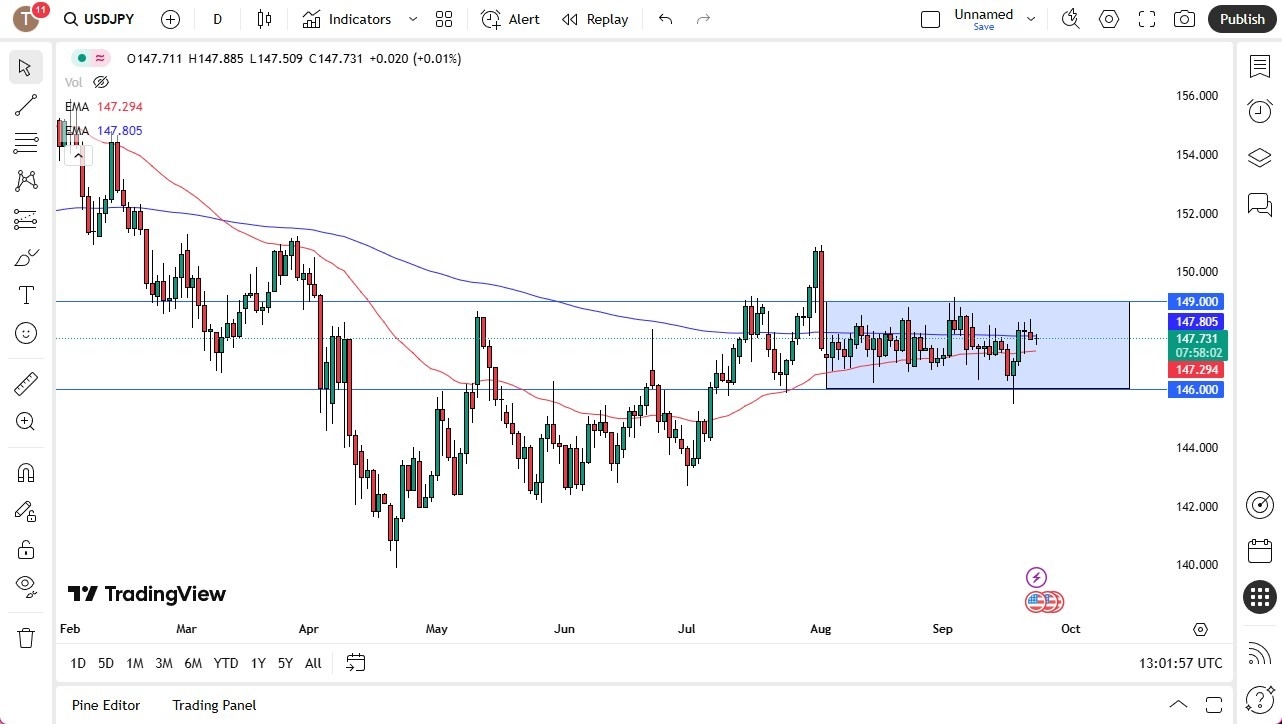Take a chart snapshot with the camera icon
Screen dimensions: 1282x724
(x=1184, y=19)
